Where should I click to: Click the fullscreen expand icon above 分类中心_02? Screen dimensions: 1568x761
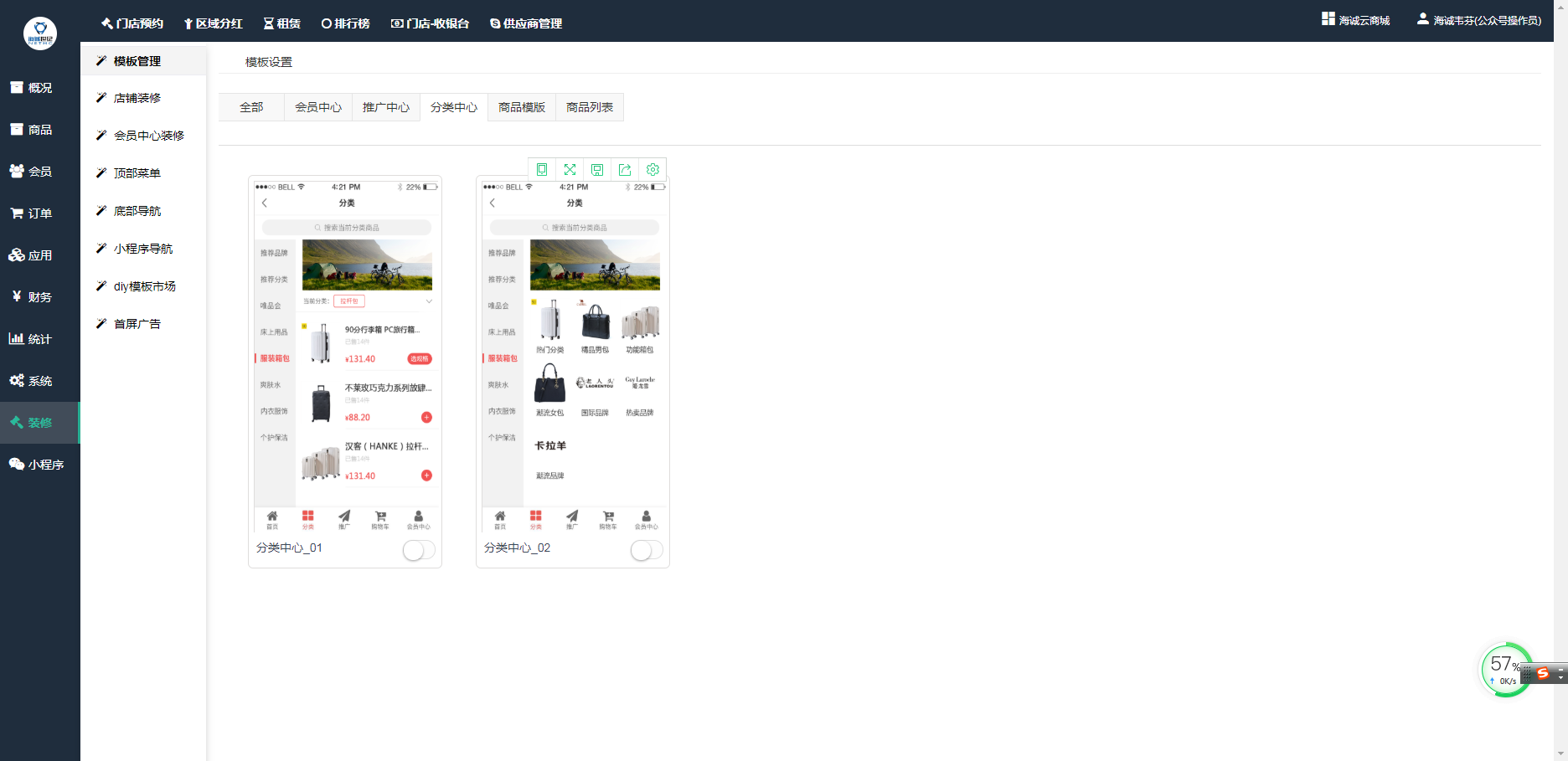[x=570, y=169]
